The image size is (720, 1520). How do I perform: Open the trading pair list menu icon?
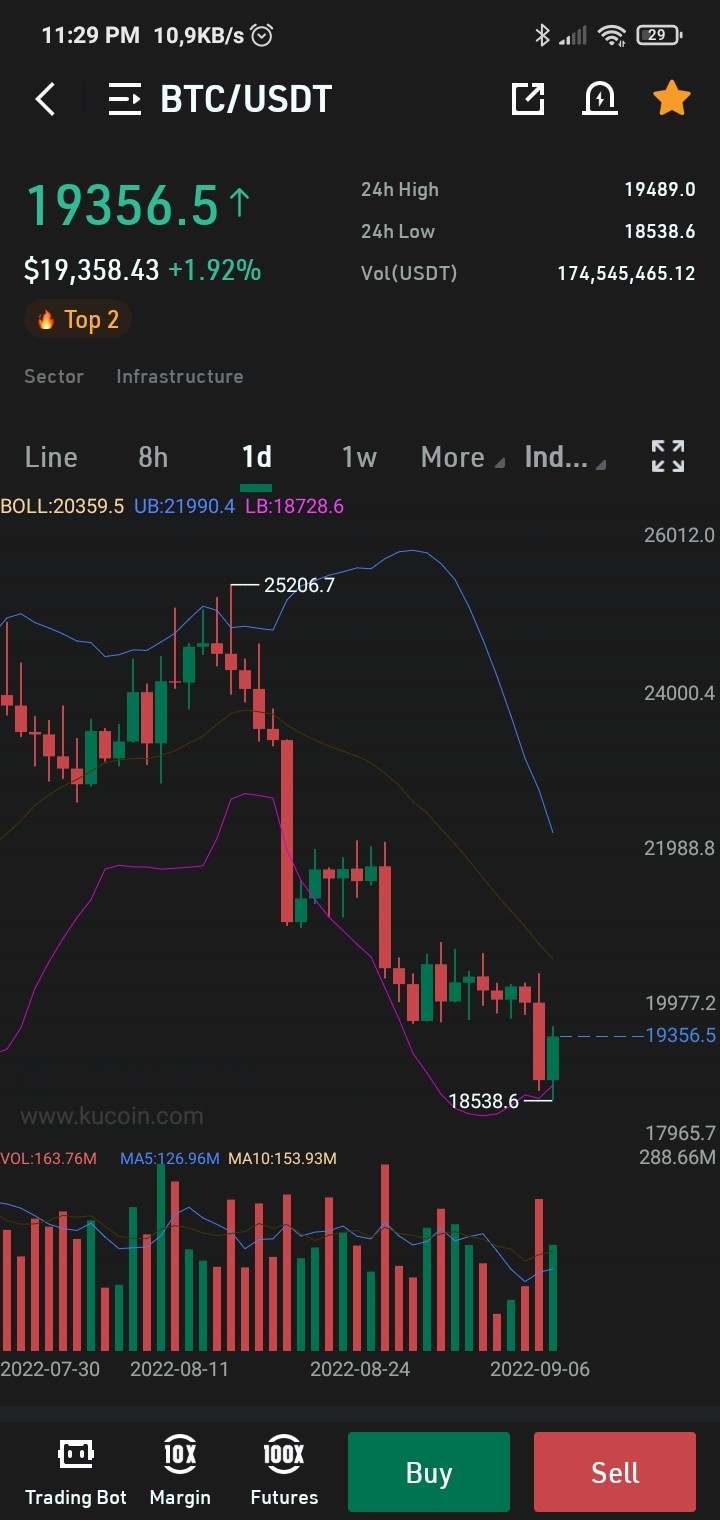(125, 99)
